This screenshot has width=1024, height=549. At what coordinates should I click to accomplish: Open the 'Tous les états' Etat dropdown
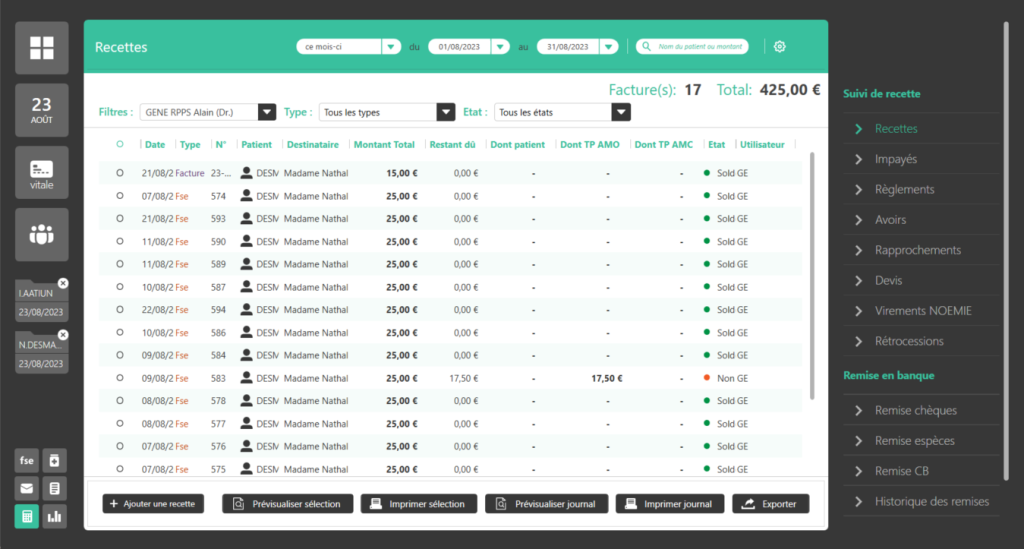click(x=621, y=112)
